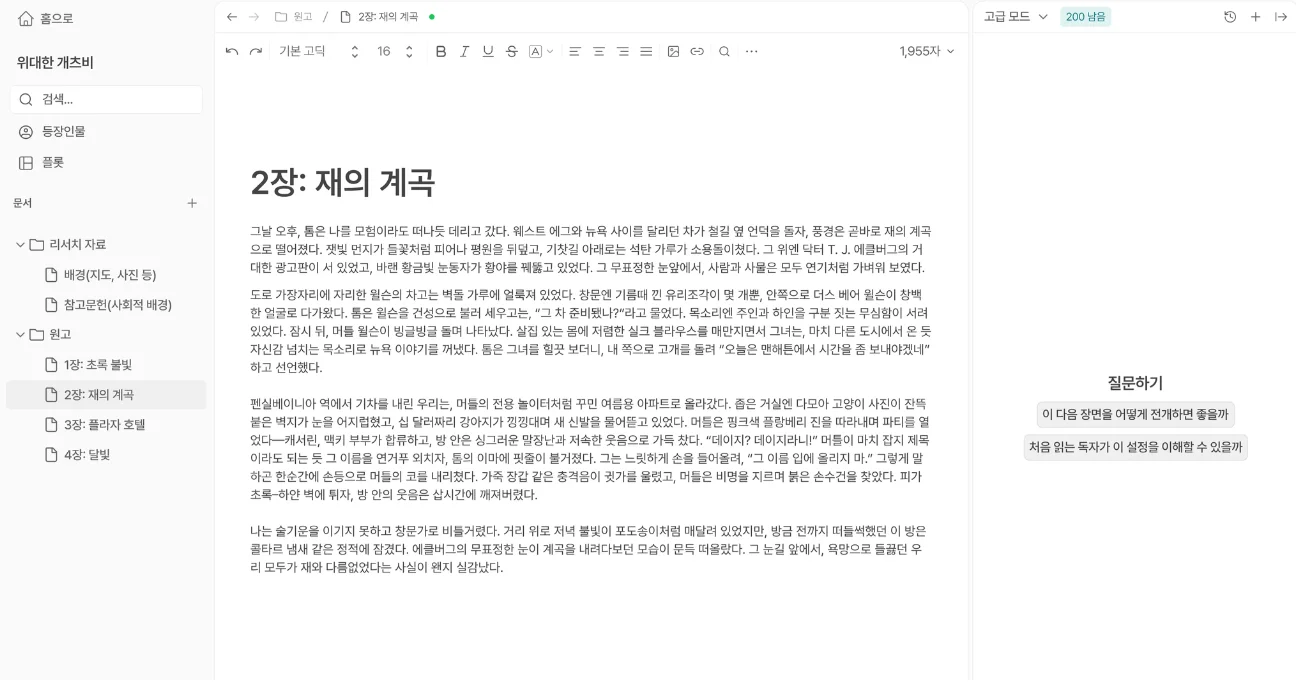Open the more options ellipsis menu
The height and width of the screenshot is (686, 1296).
752,51
